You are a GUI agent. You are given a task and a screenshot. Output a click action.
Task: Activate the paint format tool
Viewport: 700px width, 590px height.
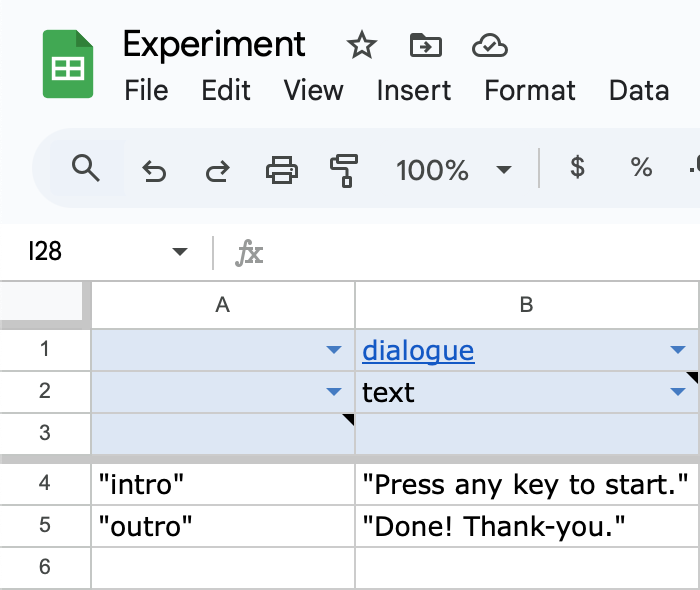(344, 170)
